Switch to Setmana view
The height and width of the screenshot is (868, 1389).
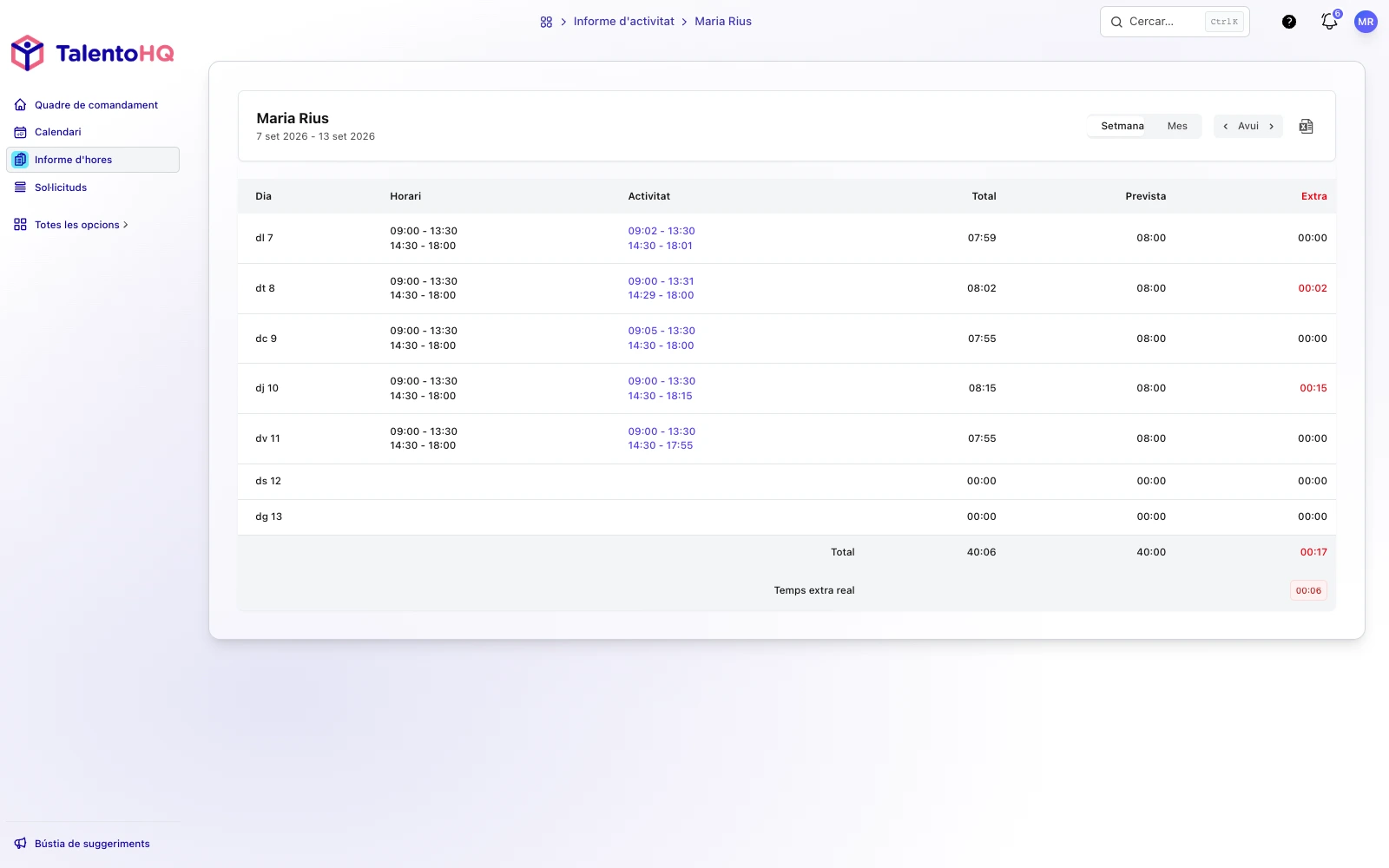pos(1122,126)
